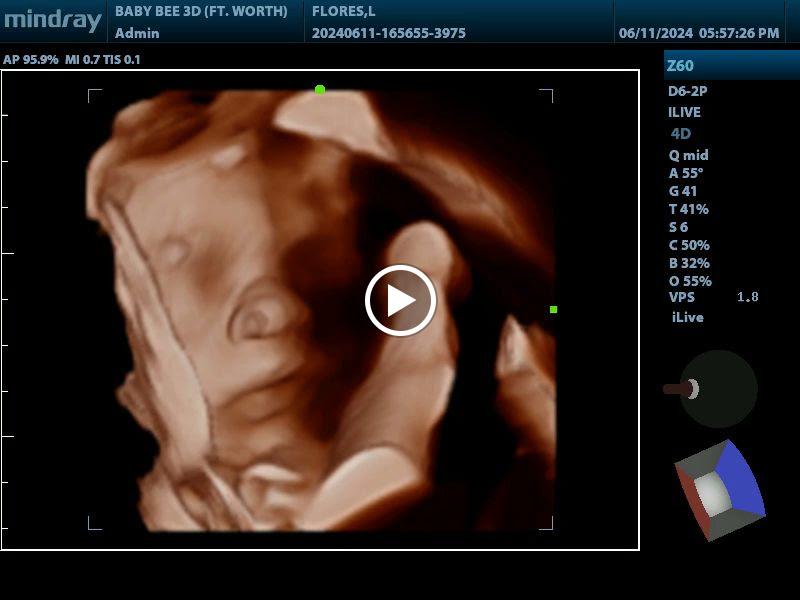
Task: Play the ultrasound video clip
Action: (x=401, y=301)
